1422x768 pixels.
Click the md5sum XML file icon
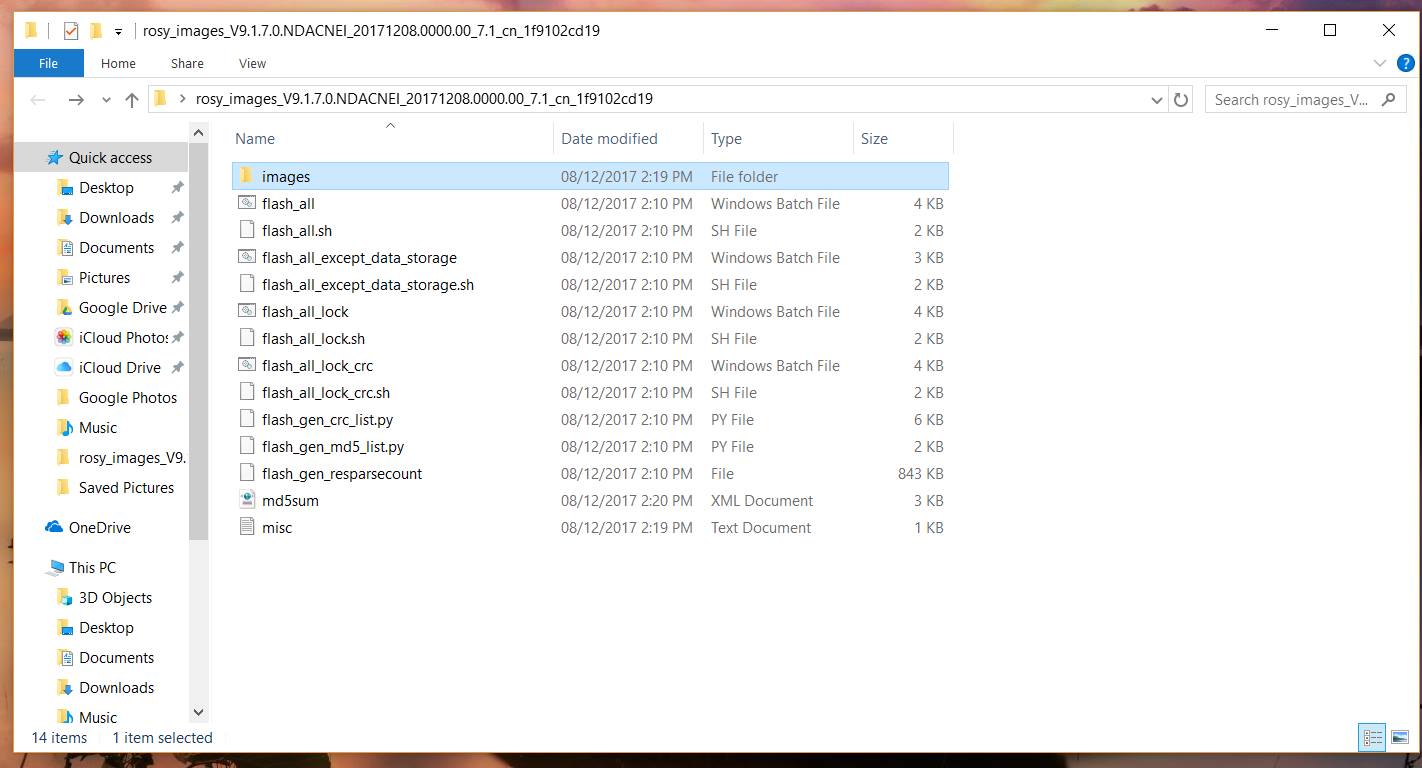(x=247, y=500)
